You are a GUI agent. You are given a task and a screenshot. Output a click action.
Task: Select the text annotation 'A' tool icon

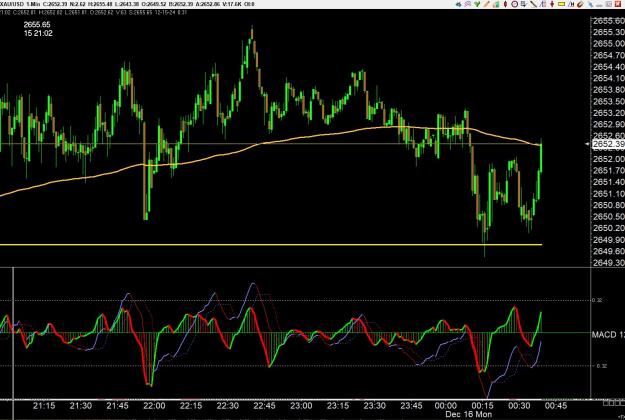pyautogui.click(x=571, y=4)
